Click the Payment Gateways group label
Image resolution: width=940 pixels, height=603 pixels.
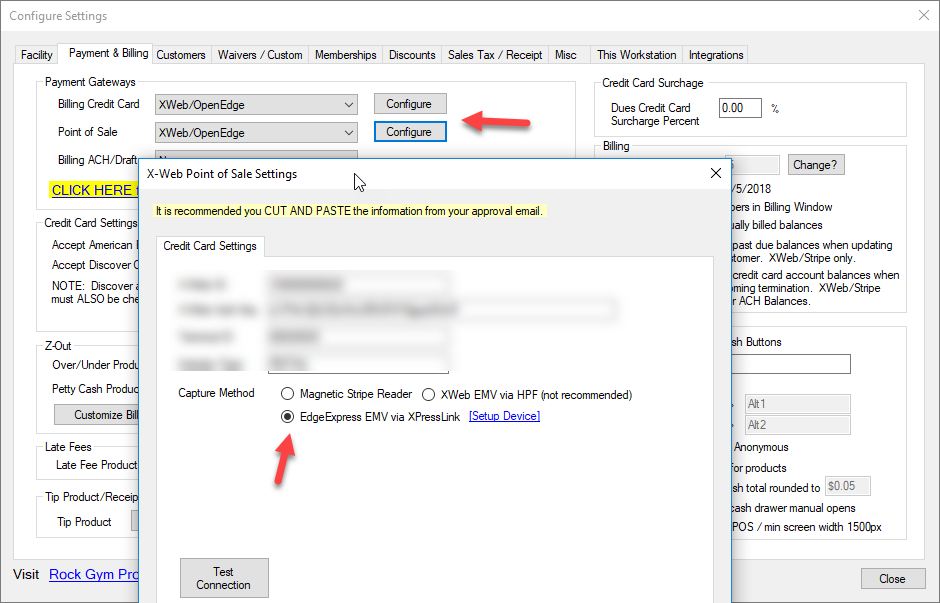(x=90, y=82)
